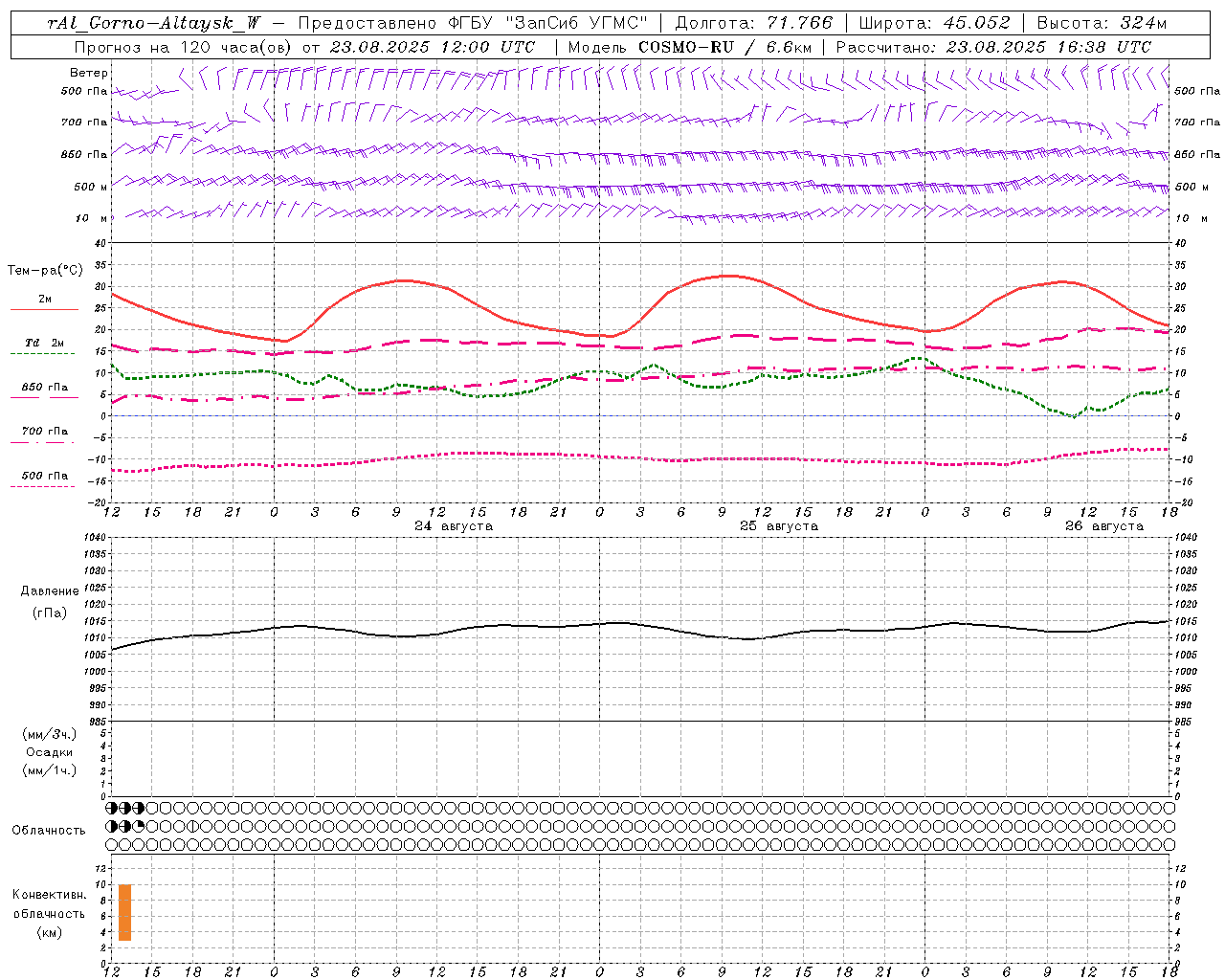Click the 24 августа date label
The width and height of the screenshot is (1225, 980).
tap(454, 526)
